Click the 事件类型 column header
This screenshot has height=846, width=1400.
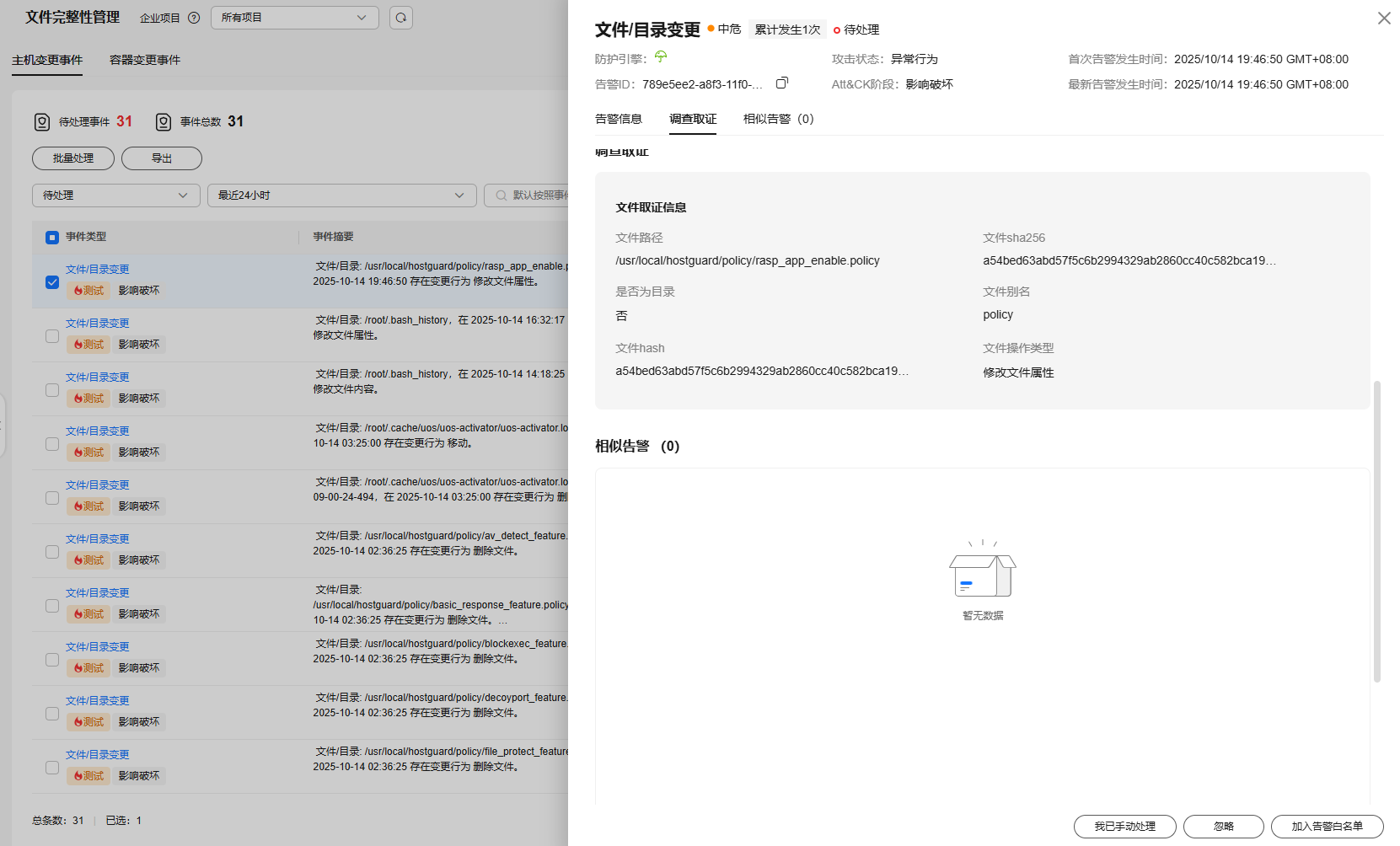86,237
